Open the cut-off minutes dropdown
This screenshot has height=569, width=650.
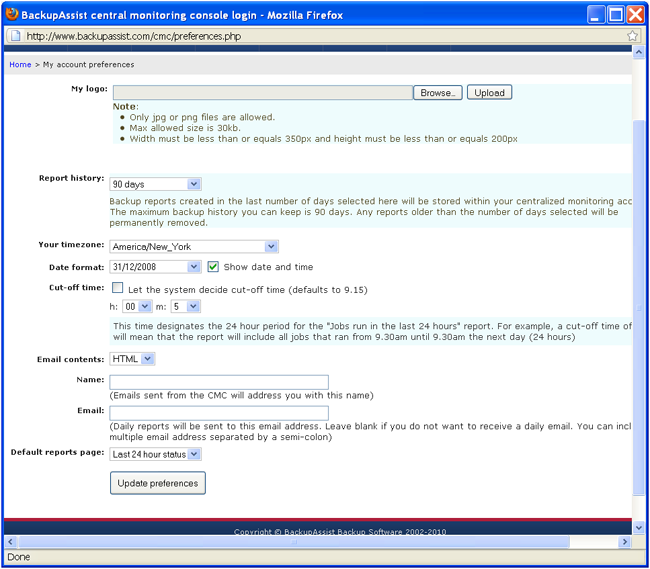(x=186, y=306)
